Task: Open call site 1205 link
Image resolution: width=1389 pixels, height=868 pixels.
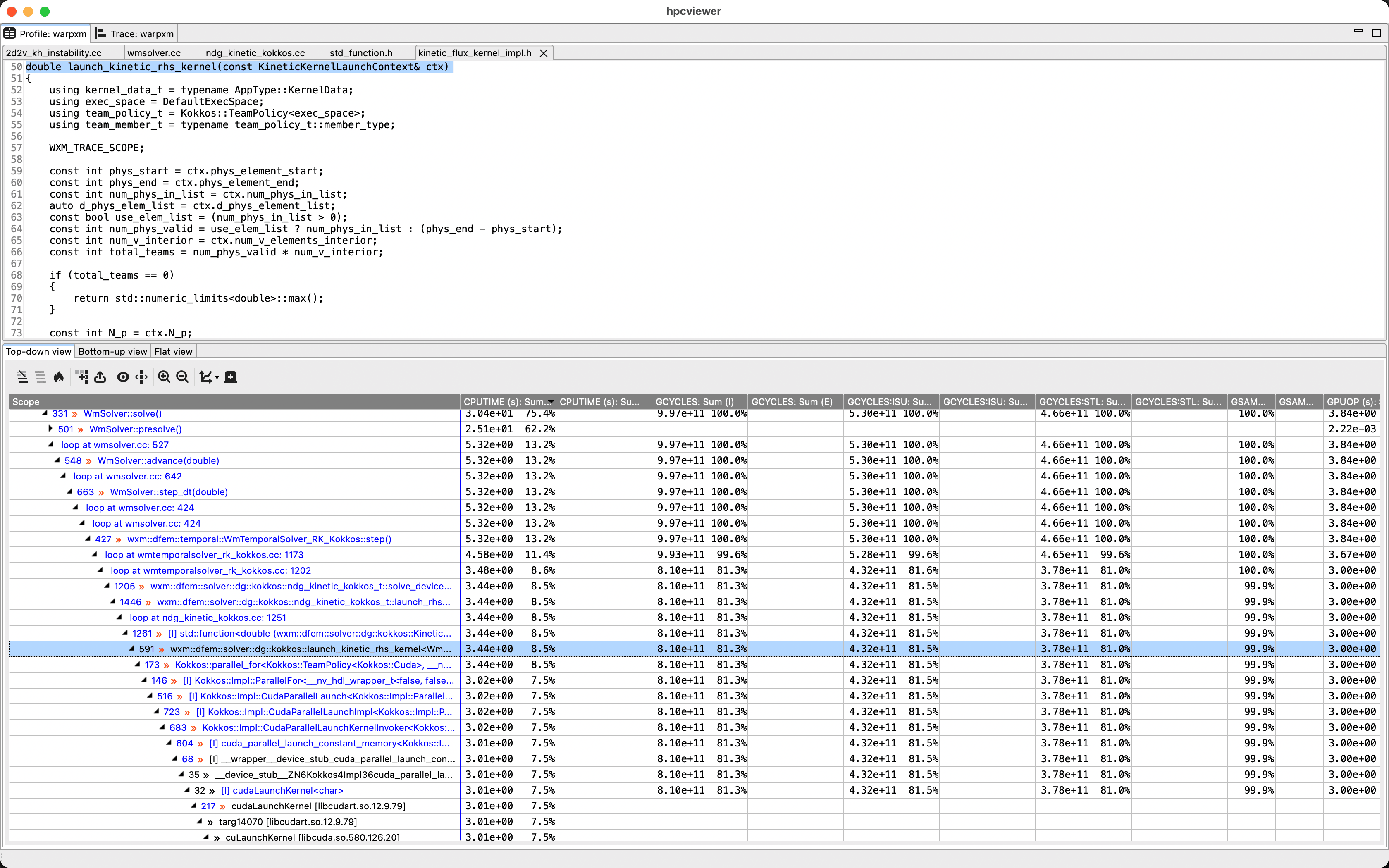Action: click(x=124, y=586)
